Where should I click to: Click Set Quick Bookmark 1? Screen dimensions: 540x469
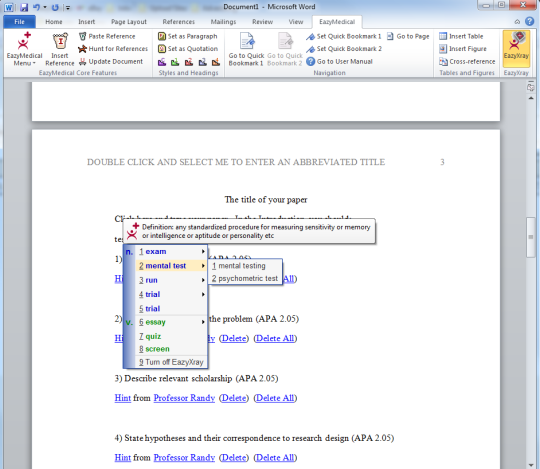tap(344, 36)
